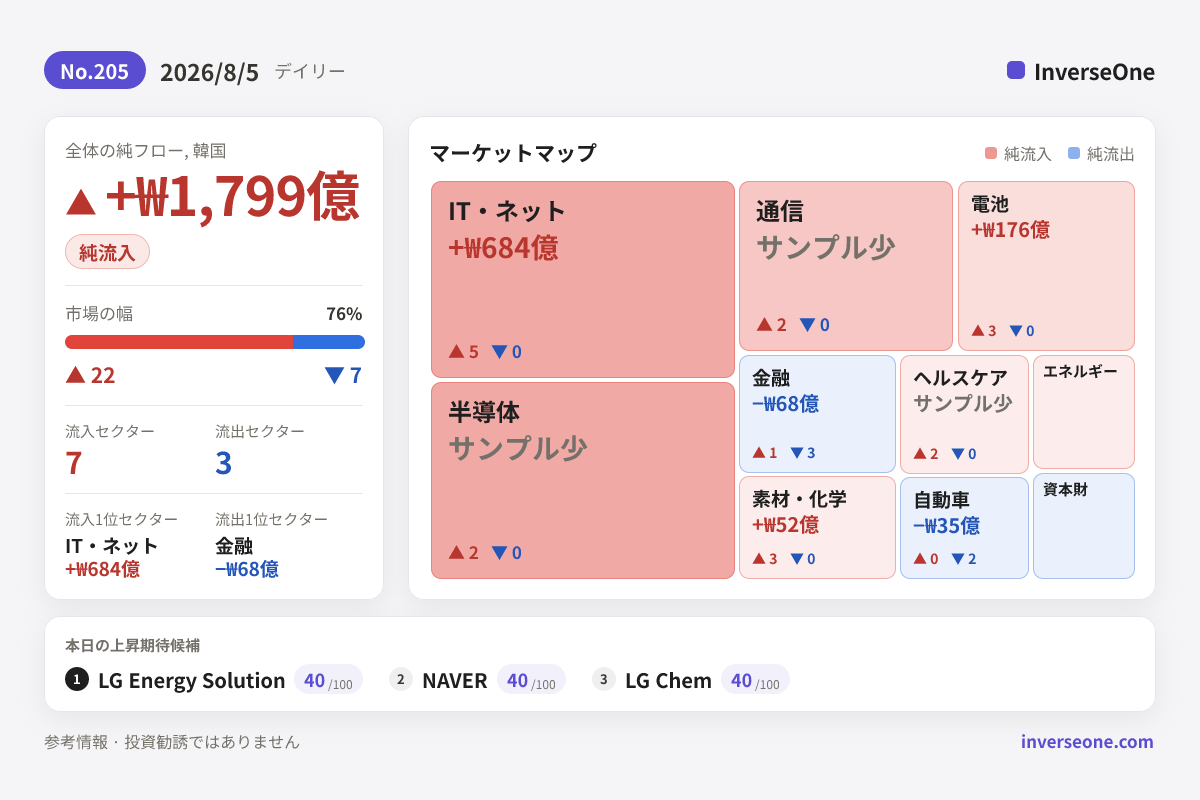Screen dimensions: 1200x800
Task: Select the エネルギー treemap tile
Action: [1084, 412]
